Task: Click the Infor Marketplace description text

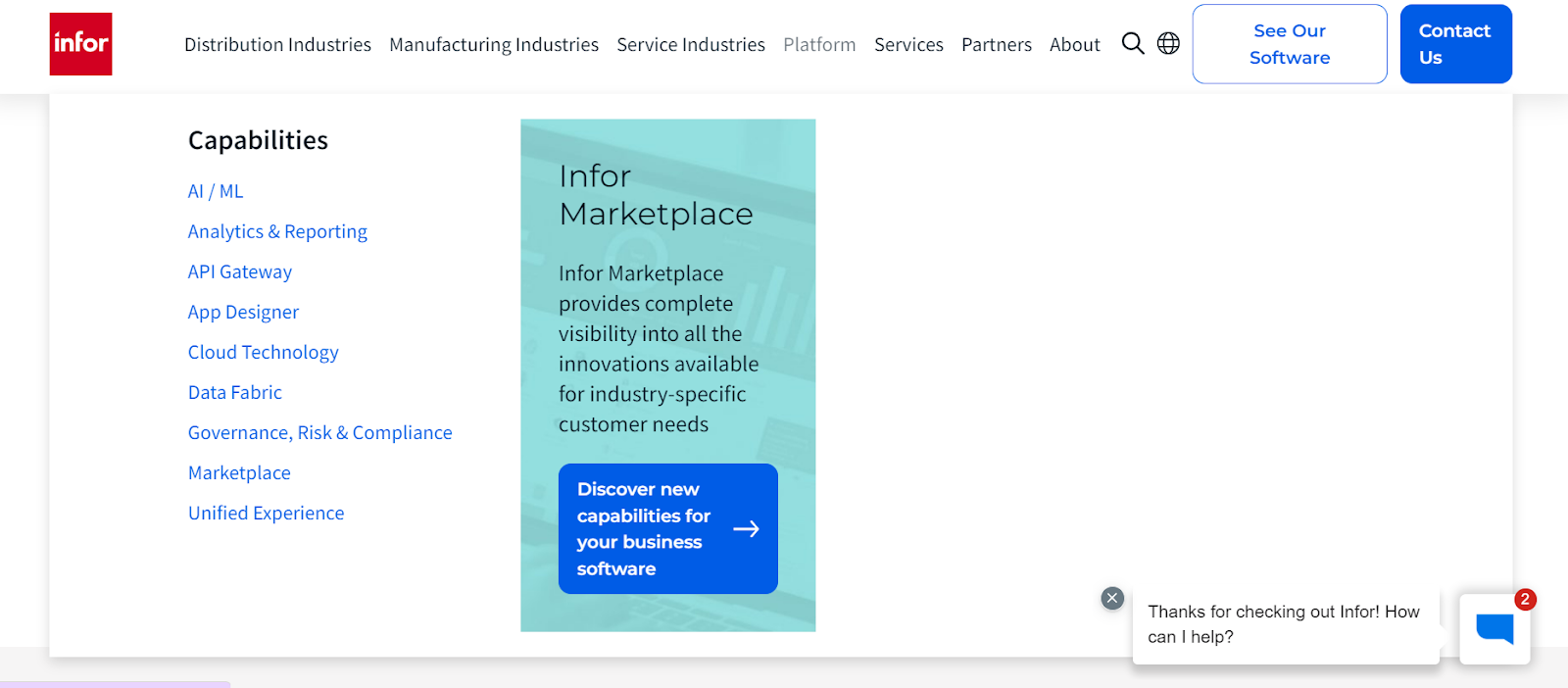Action: [659, 349]
